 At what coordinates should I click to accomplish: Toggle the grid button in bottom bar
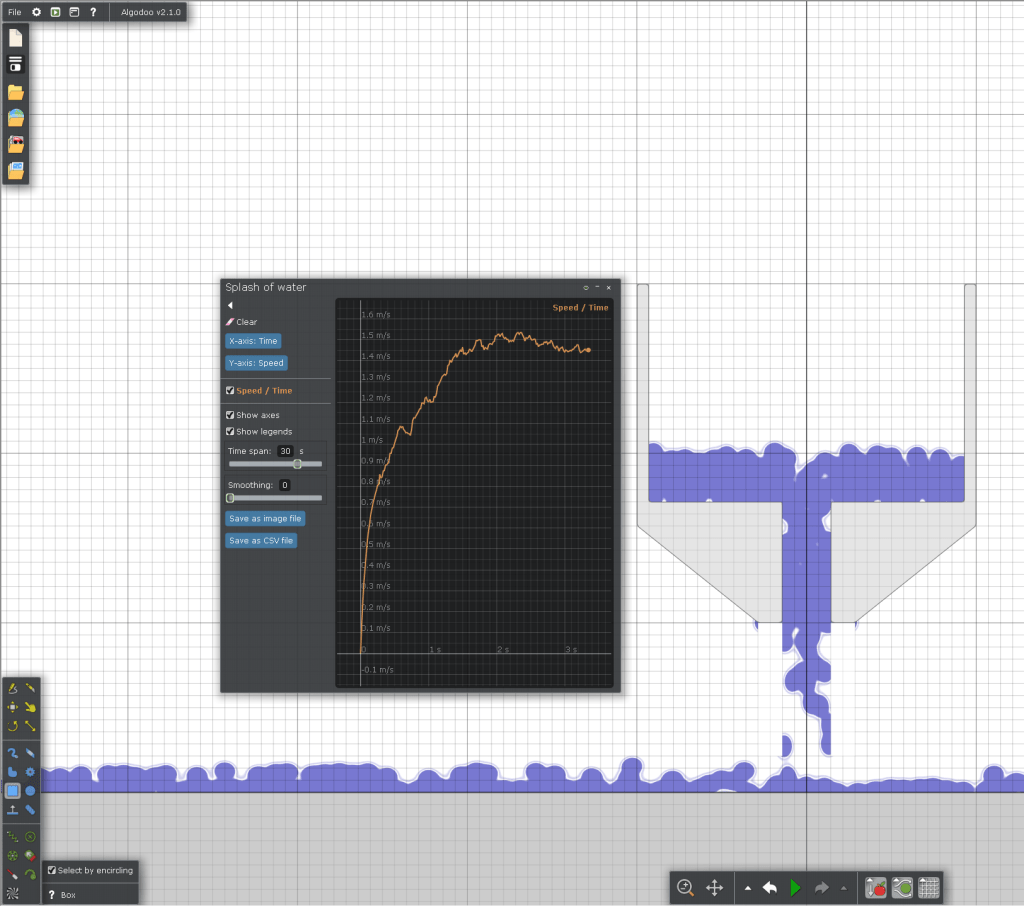tap(928, 887)
